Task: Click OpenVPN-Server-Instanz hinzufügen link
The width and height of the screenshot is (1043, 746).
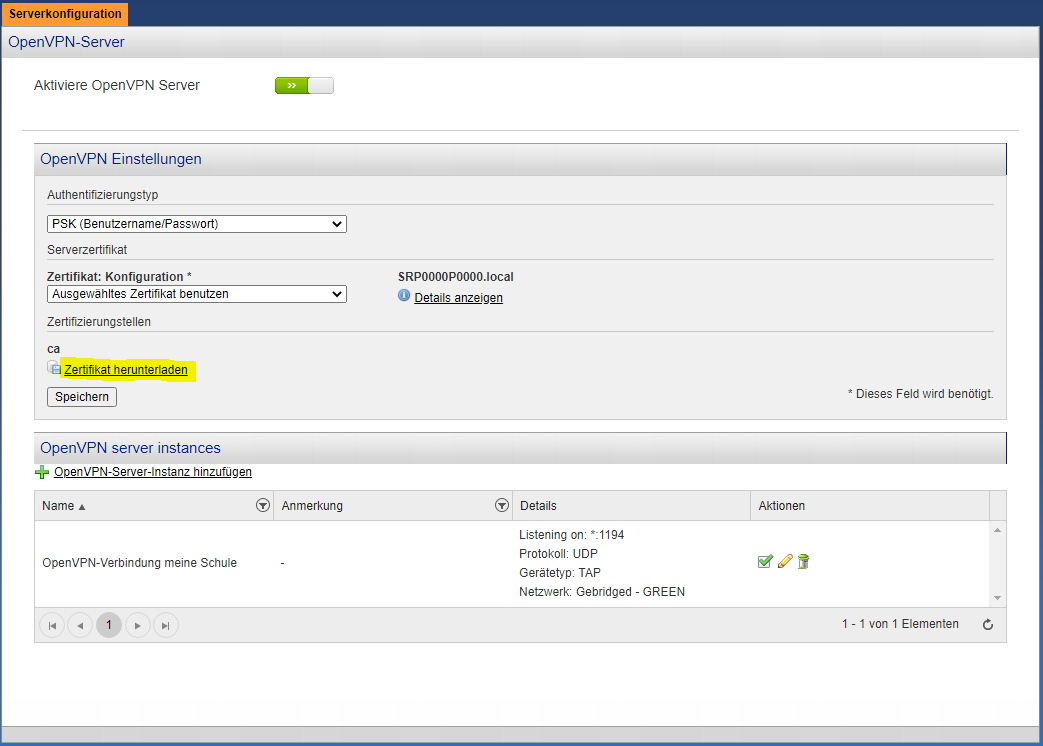Action: tap(153, 472)
